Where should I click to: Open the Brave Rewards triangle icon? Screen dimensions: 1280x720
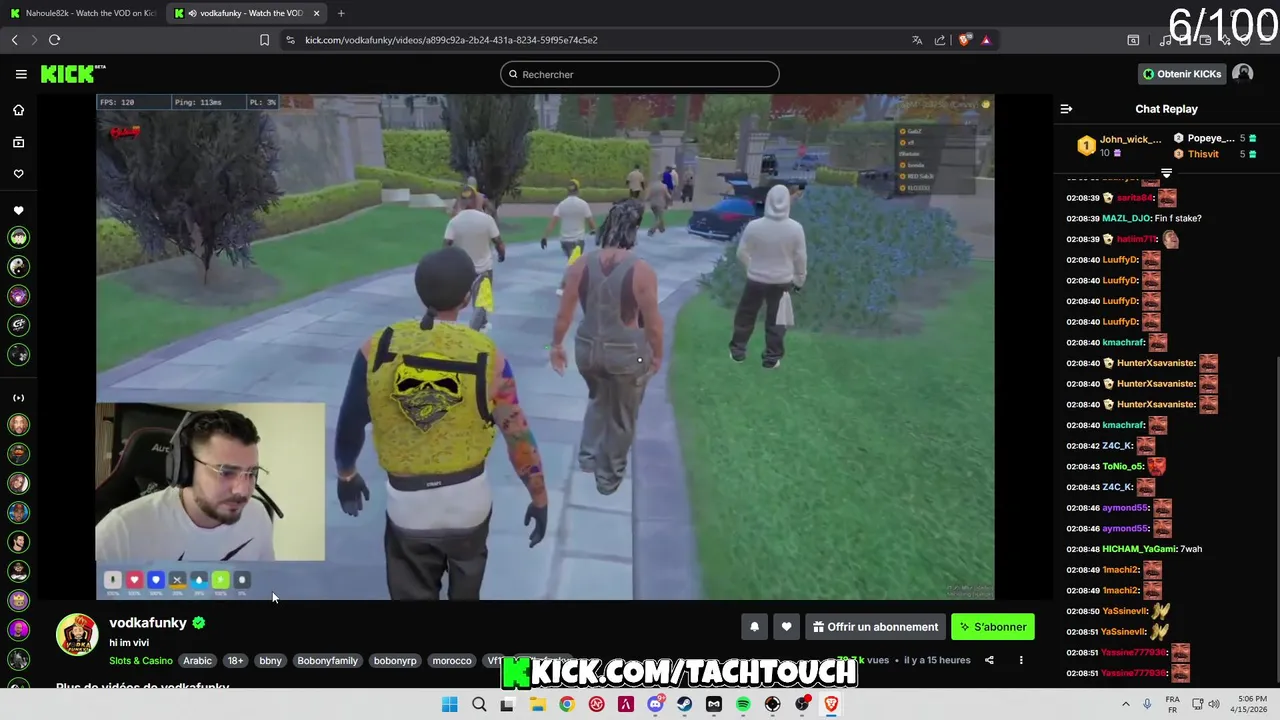point(986,40)
